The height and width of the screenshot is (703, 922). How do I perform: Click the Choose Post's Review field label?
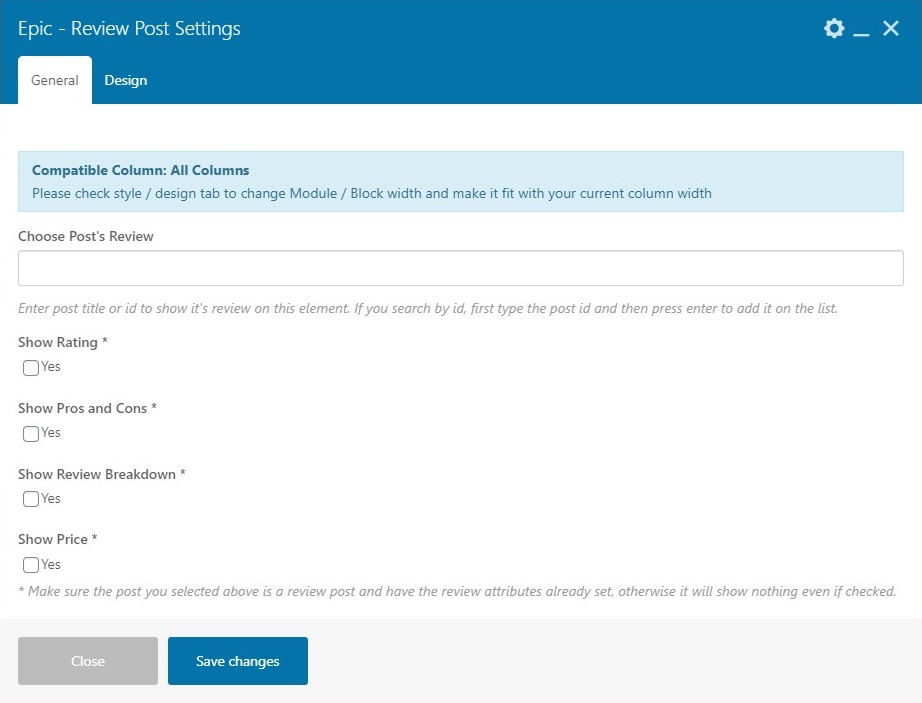(86, 236)
